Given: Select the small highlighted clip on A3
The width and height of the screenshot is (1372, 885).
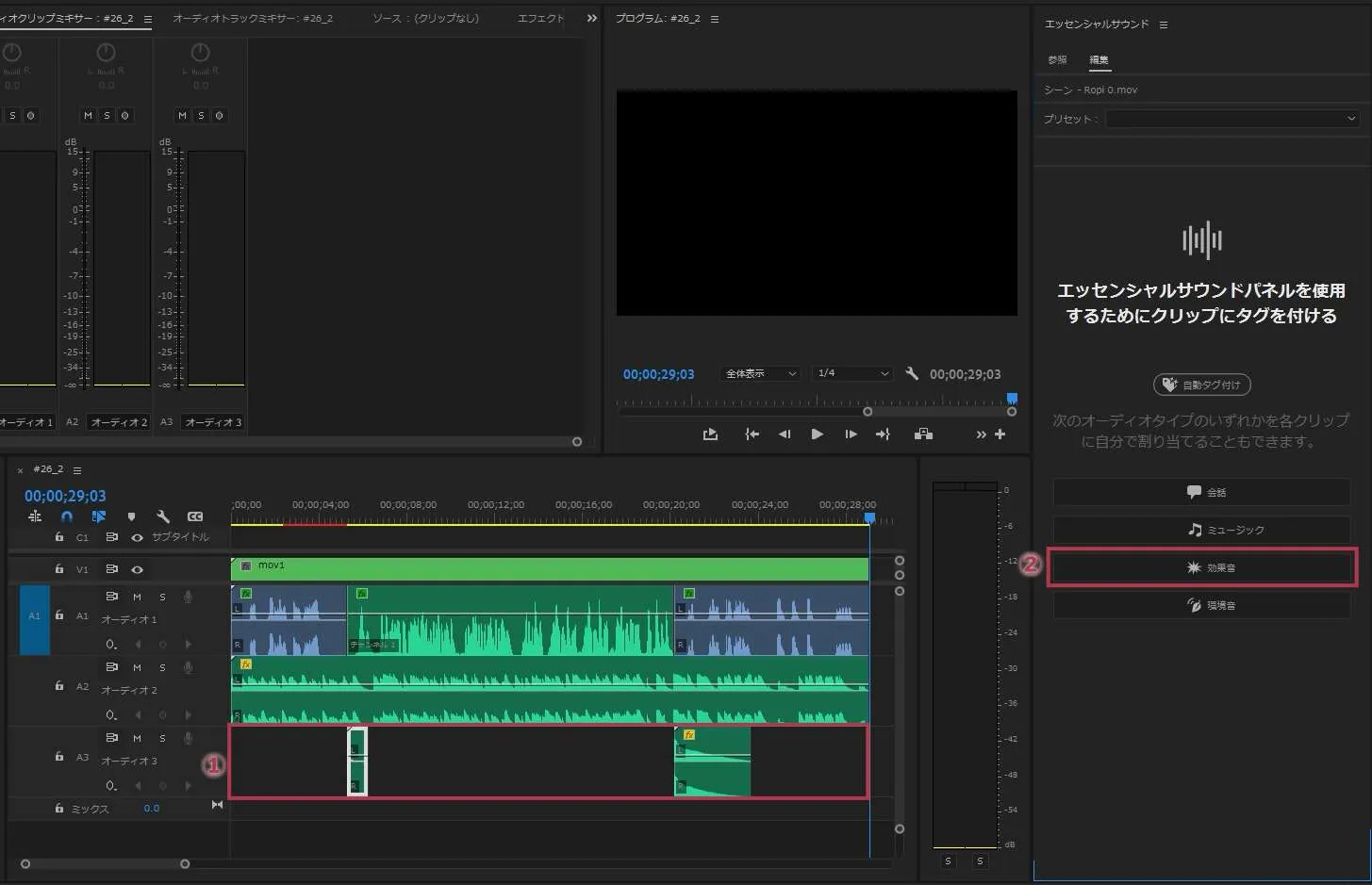Looking at the screenshot, I should coord(357,761).
